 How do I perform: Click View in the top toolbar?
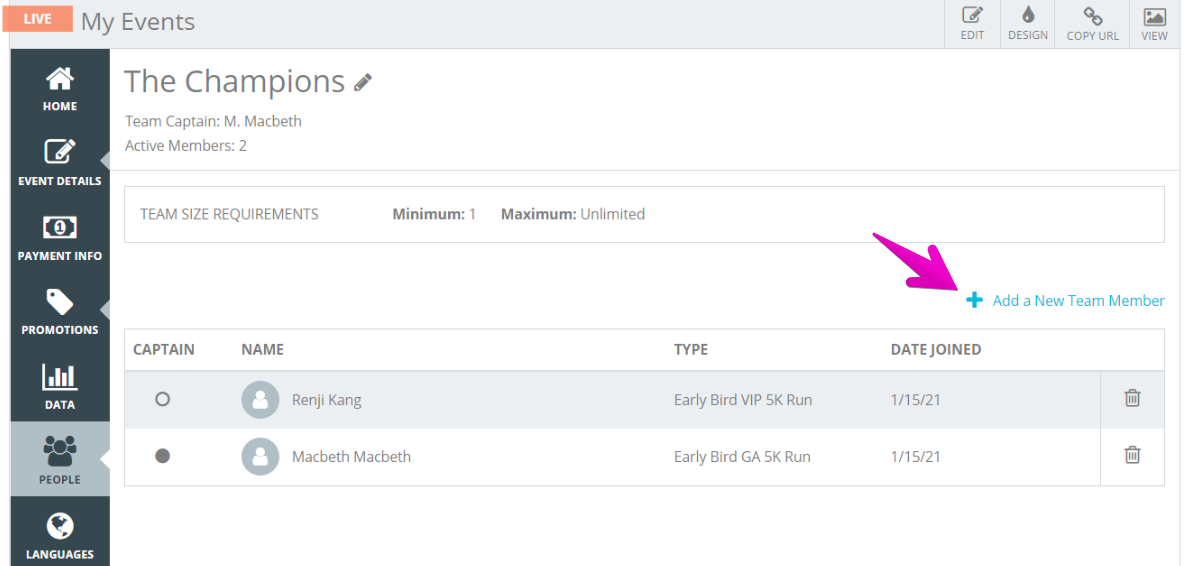click(1154, 24)
